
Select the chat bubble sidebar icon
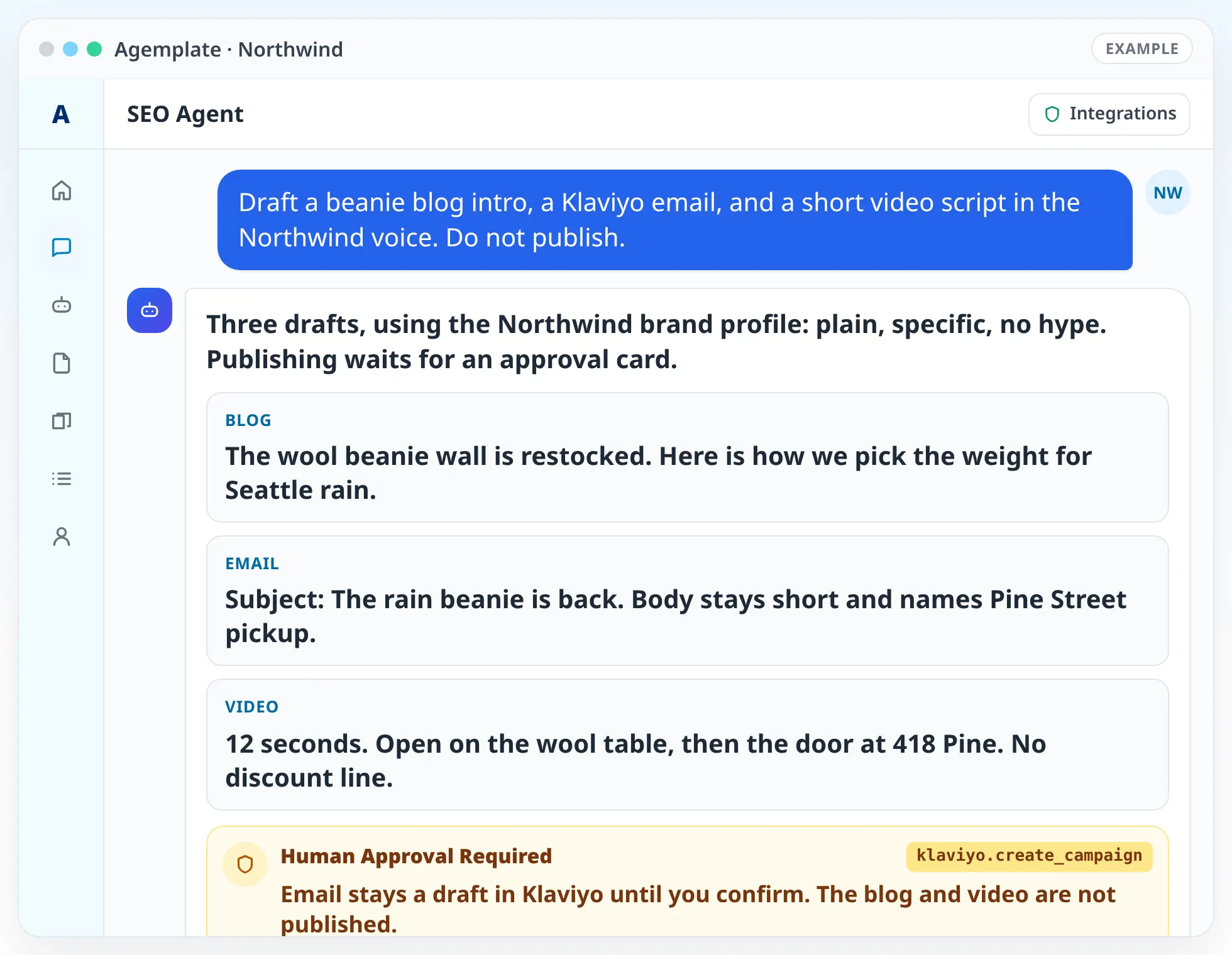(62, 248)
